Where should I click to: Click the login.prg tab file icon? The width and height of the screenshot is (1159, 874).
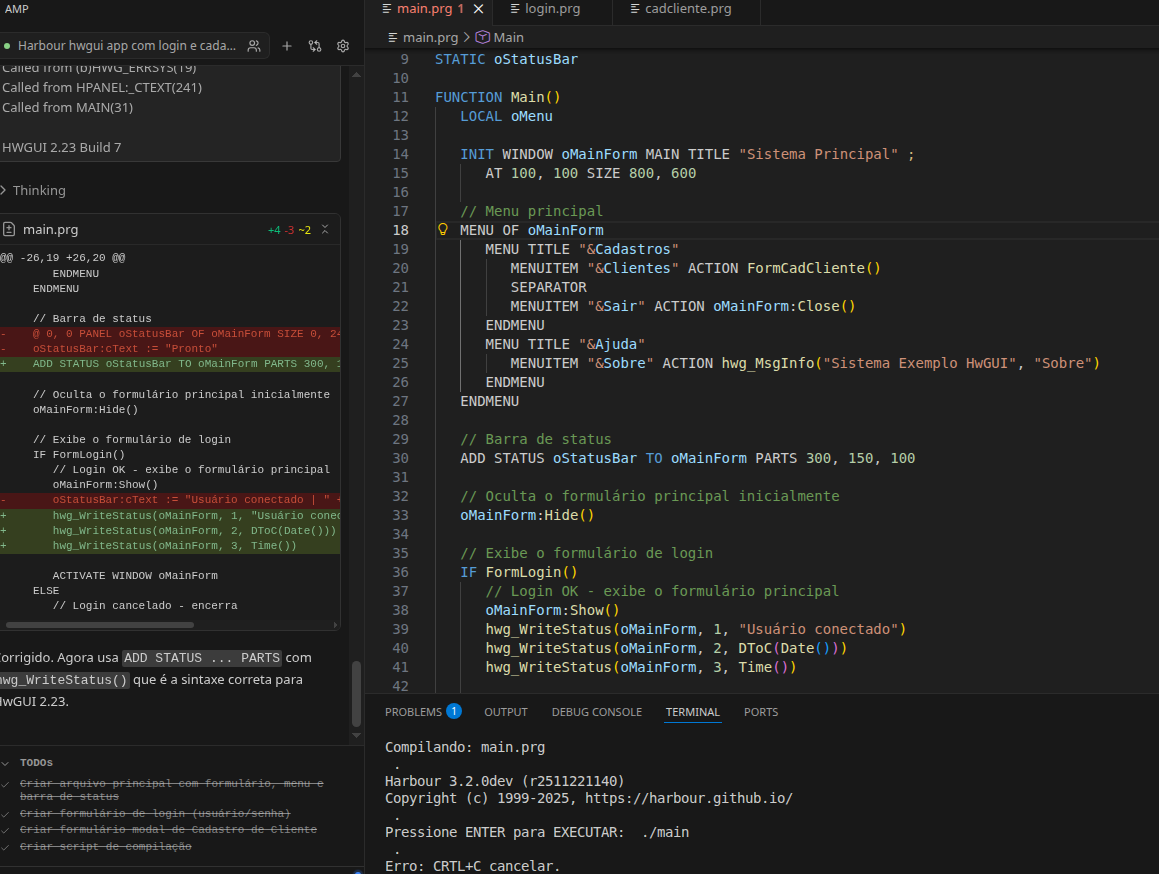point(515,9)
